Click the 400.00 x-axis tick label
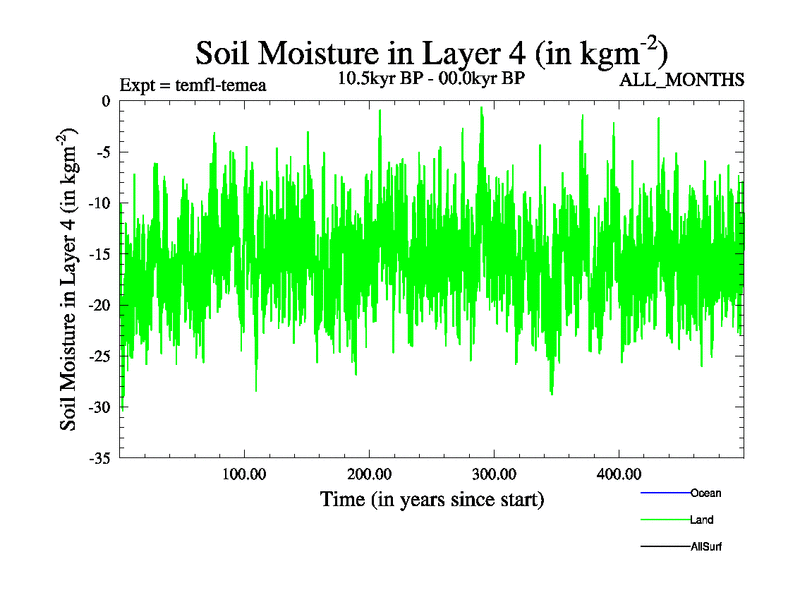Screen dimensions: 800x600 pyautogui.click(x=619, y=474)
